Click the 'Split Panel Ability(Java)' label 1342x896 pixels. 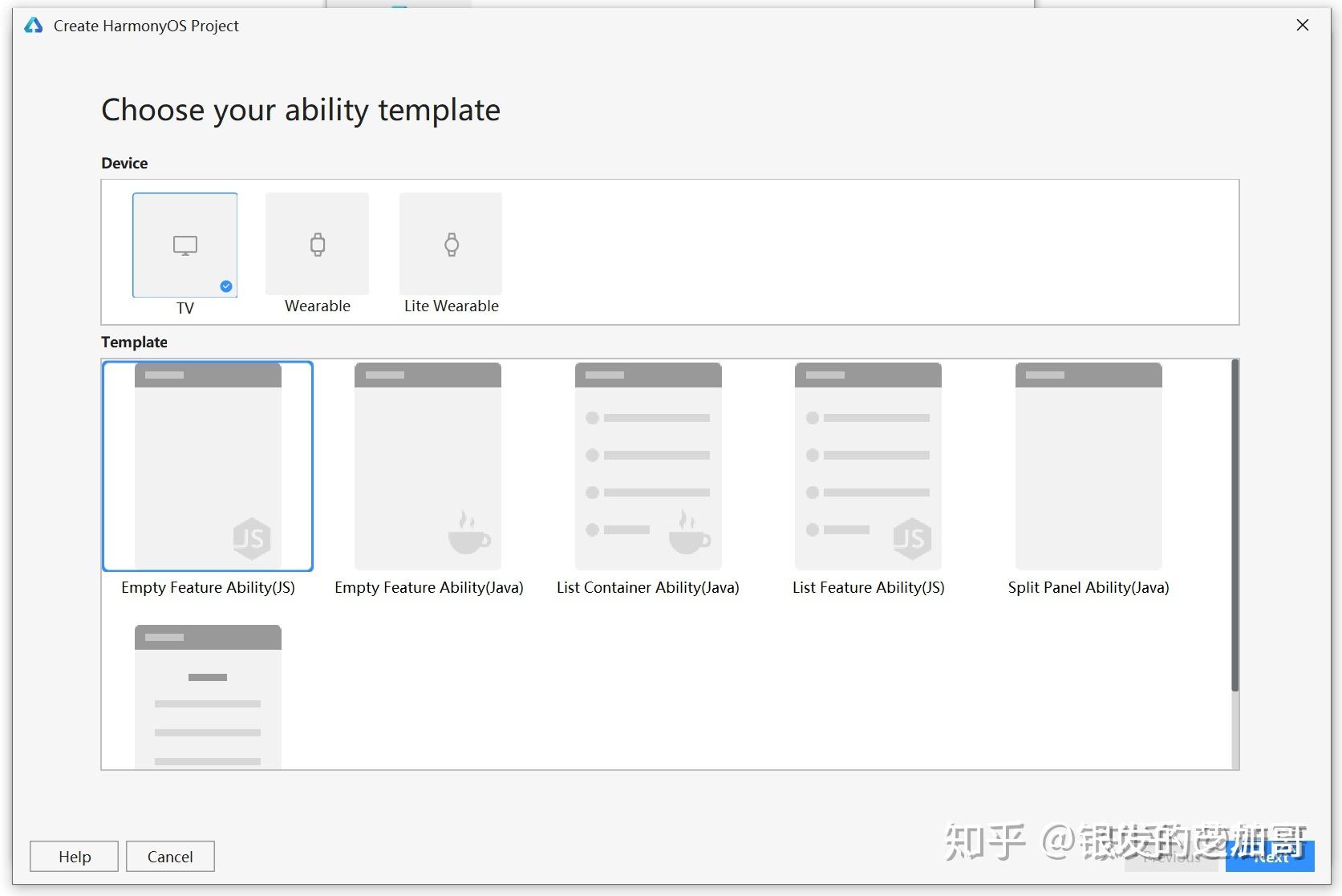pyautogui.click(x=1089, y=587)
